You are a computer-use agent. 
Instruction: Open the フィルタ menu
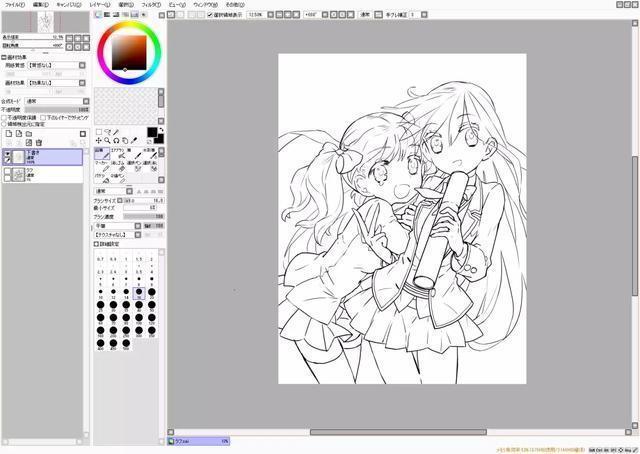coord(151,5)
